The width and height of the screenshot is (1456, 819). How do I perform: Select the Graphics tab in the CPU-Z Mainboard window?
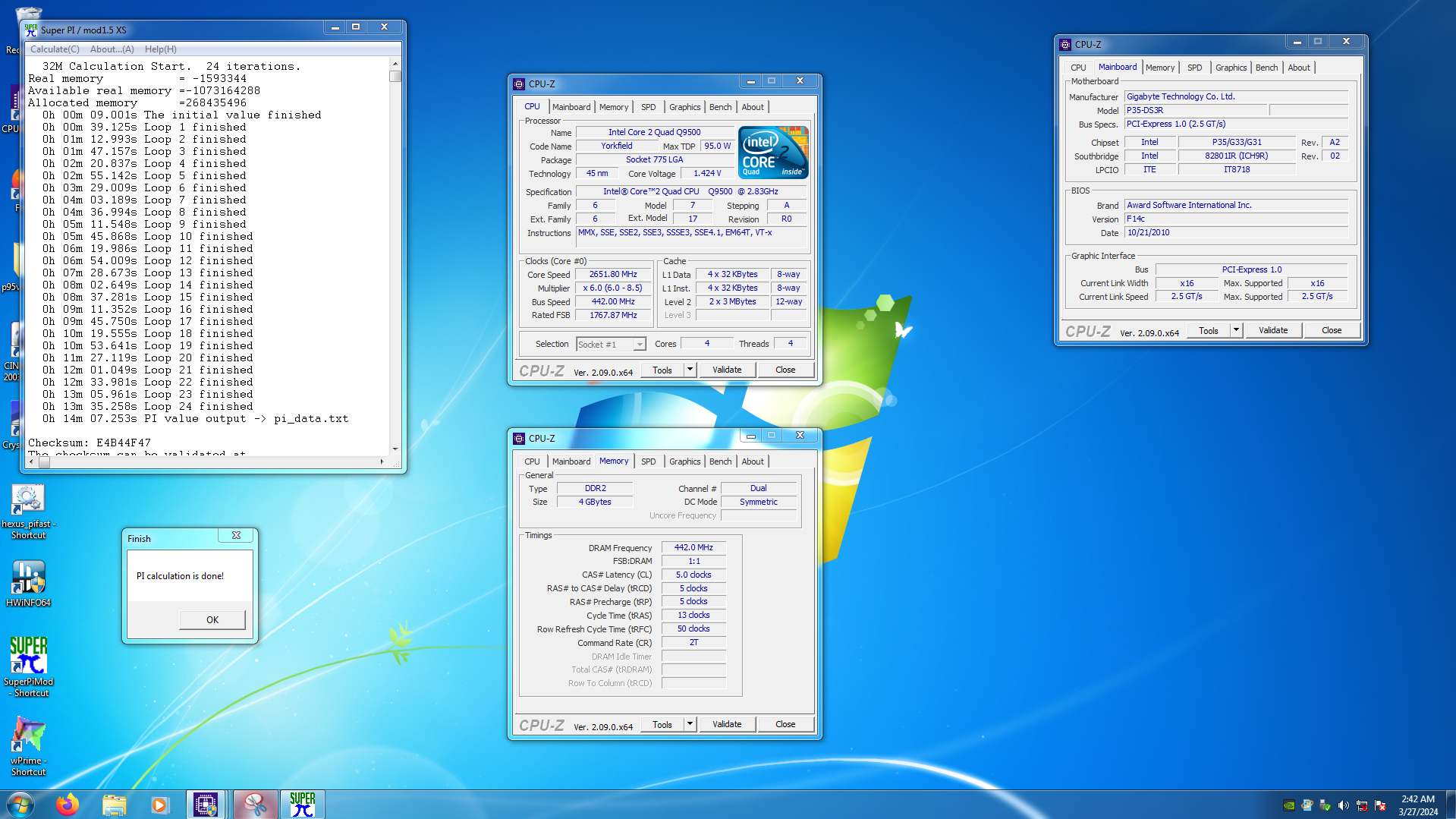1231,68
